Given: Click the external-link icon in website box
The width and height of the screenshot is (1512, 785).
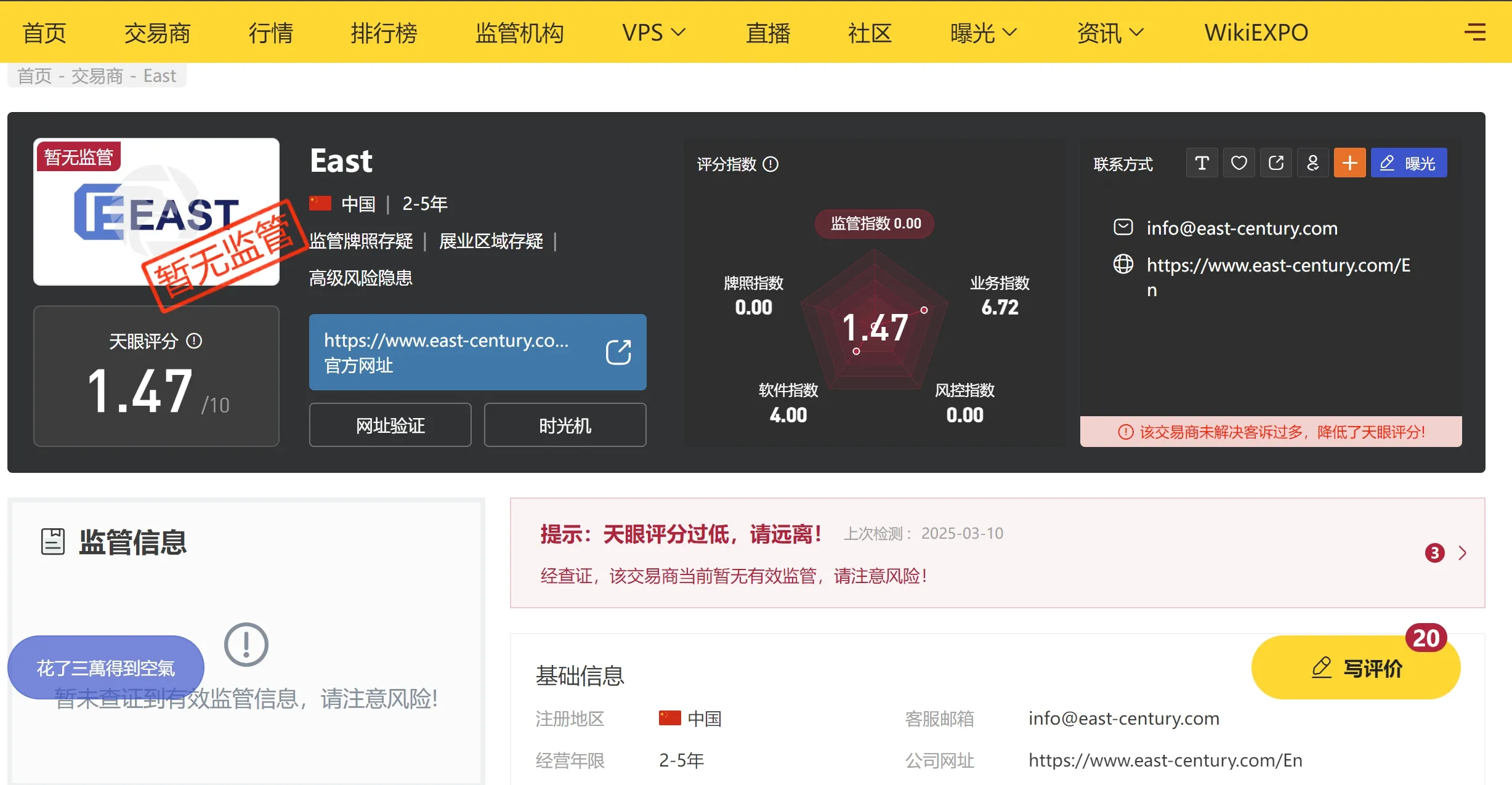Looking at the screenshot, I should (x=618, y=352).
